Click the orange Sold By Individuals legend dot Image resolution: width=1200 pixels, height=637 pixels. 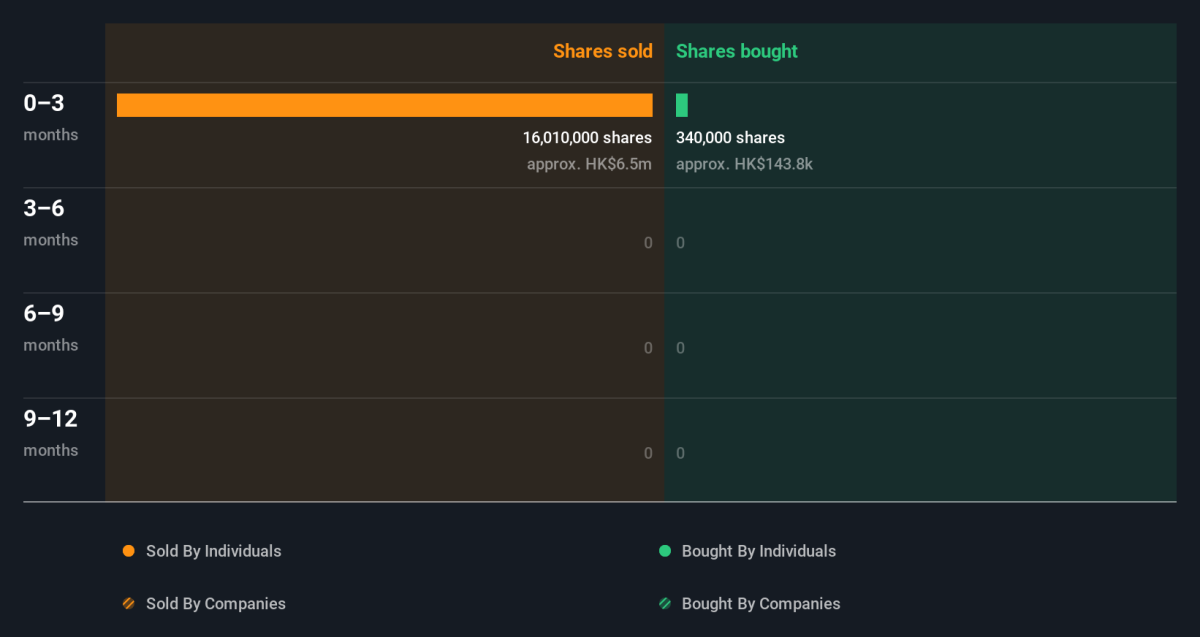(x=128, y=551)
